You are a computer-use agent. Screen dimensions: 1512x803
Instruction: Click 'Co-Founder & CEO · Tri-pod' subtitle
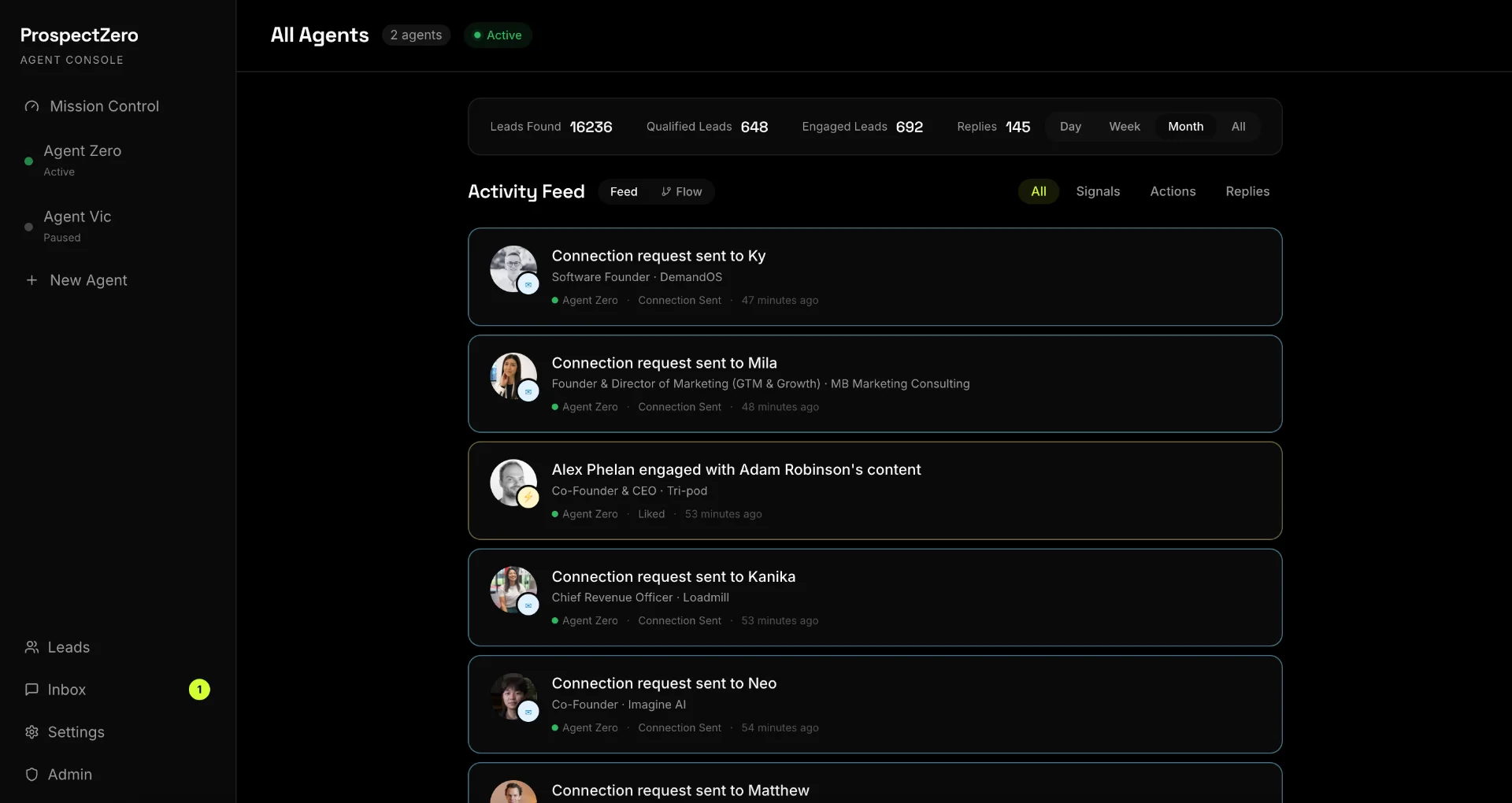(x=629, y=491)
